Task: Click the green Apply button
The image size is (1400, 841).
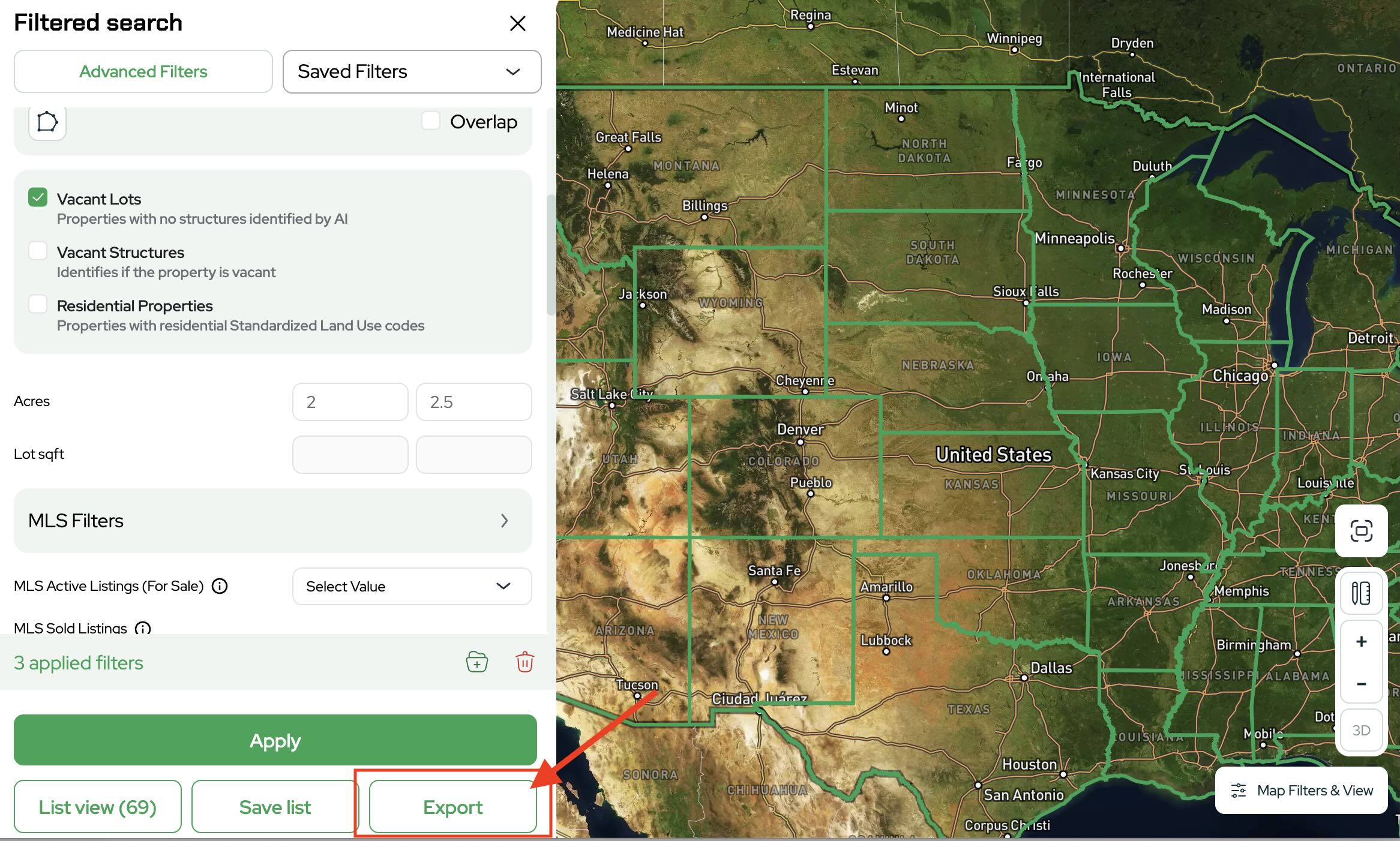Action: pyautogui.click(x=275, y=740)
